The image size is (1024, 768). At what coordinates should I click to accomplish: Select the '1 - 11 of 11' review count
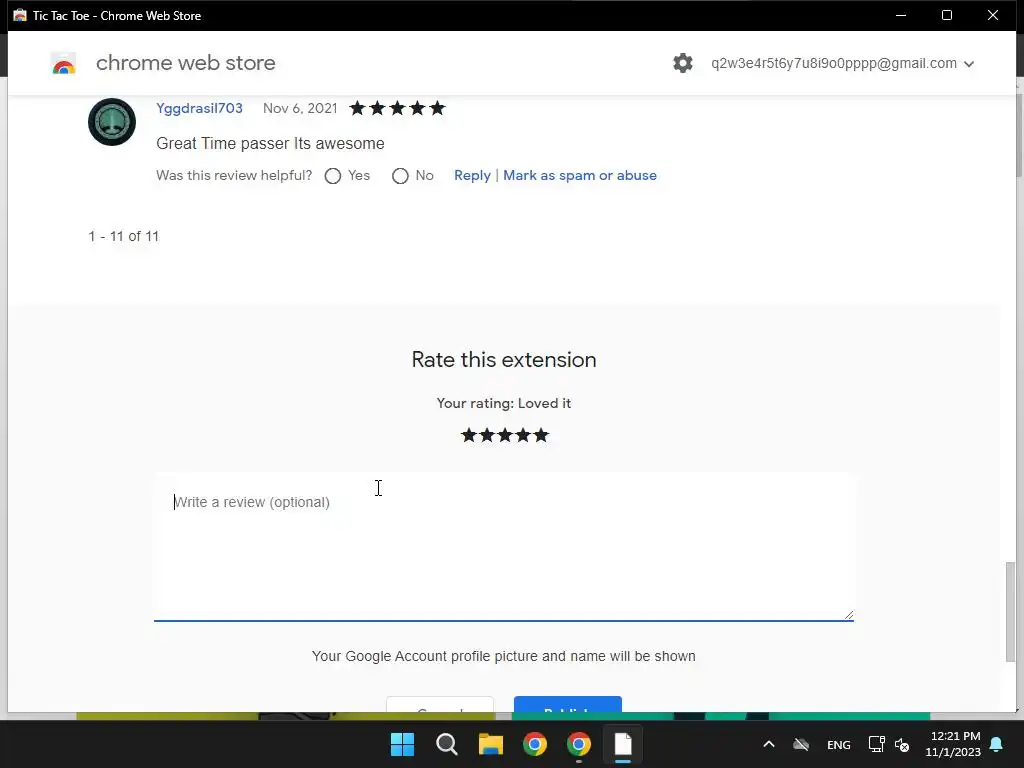click(x=123, y=236)
